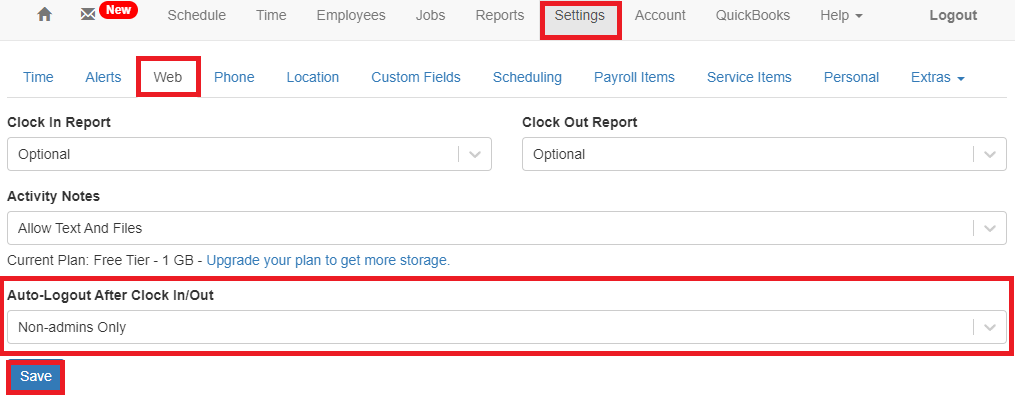Screen dimensions: 1015x404
Task: Select the Payroll Items tab
Action: click(634, 77)
